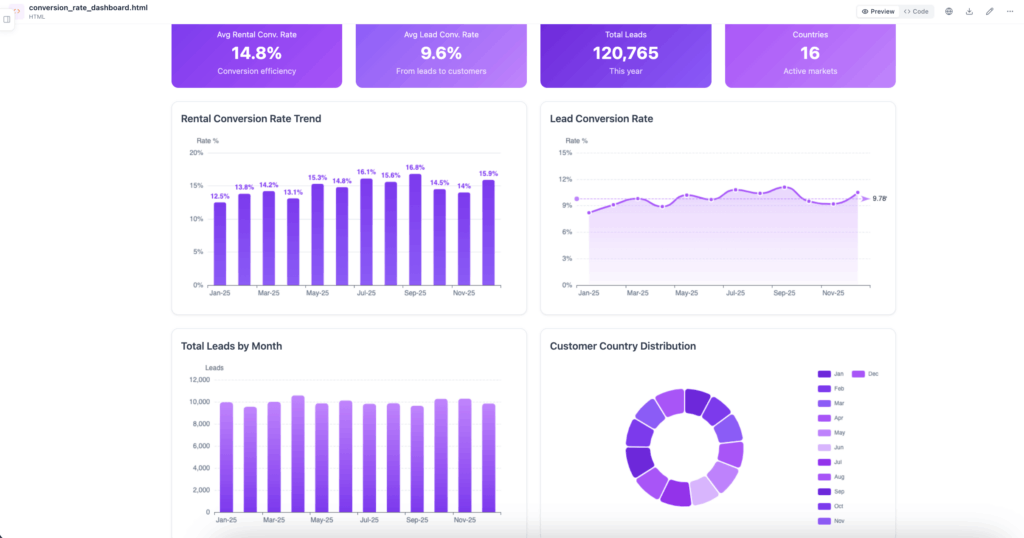Click the 12.5% bar value label

tap(220, 196)
